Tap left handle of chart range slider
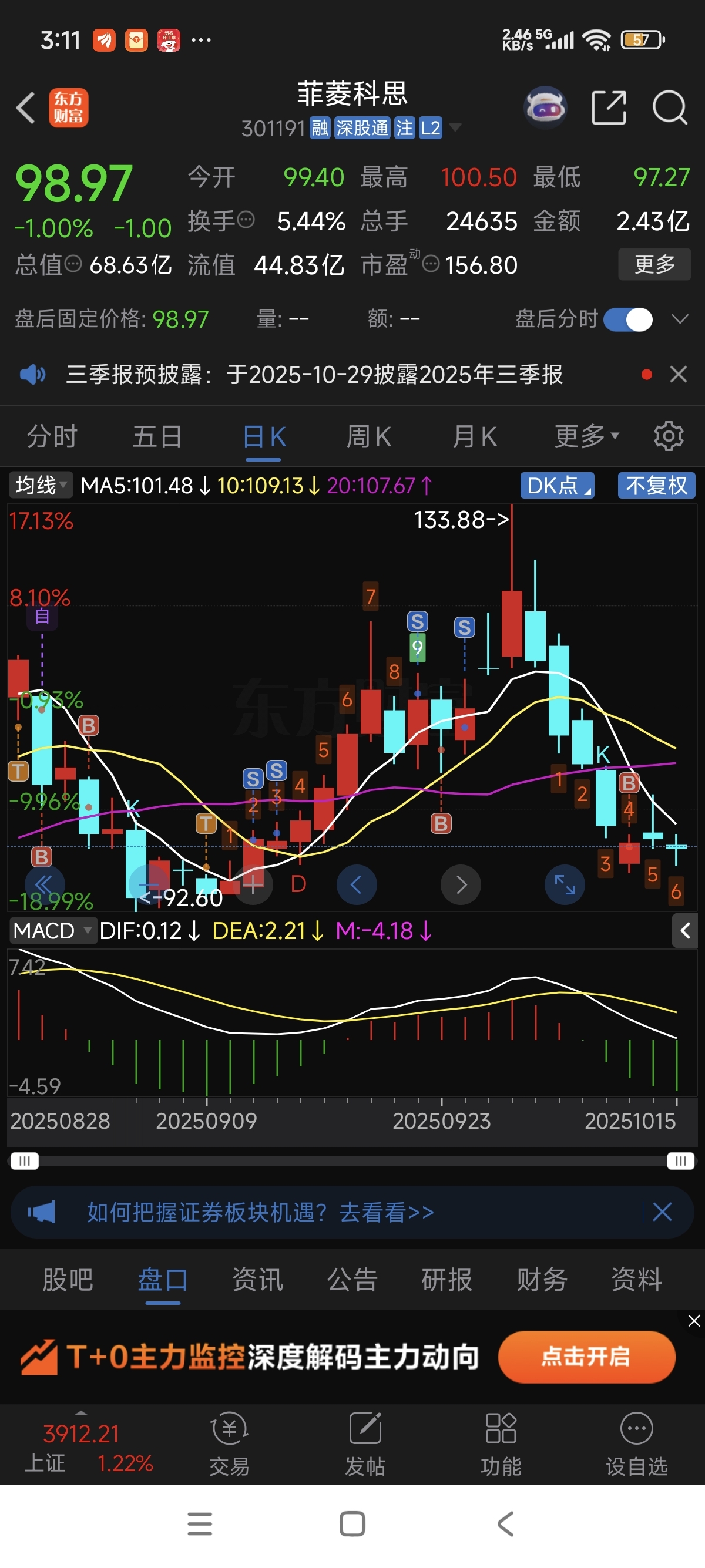The height and width of the screenshot is (1568, 705). [x=24, y=1161]
